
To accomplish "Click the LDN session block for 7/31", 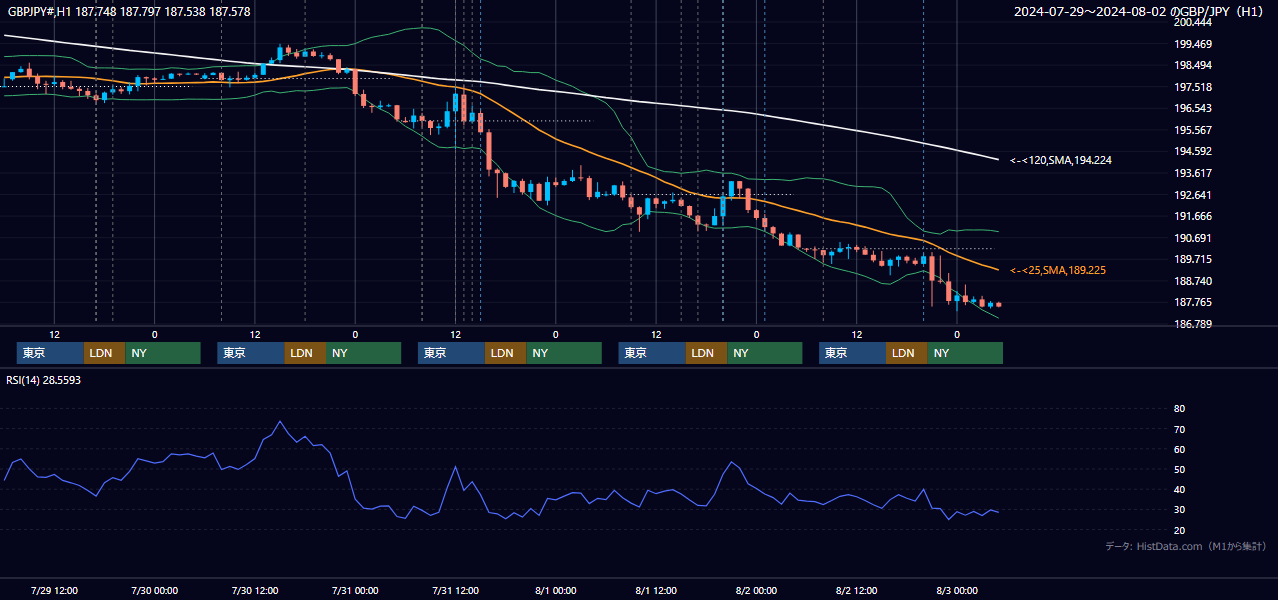I will click(x=506, y=353).
